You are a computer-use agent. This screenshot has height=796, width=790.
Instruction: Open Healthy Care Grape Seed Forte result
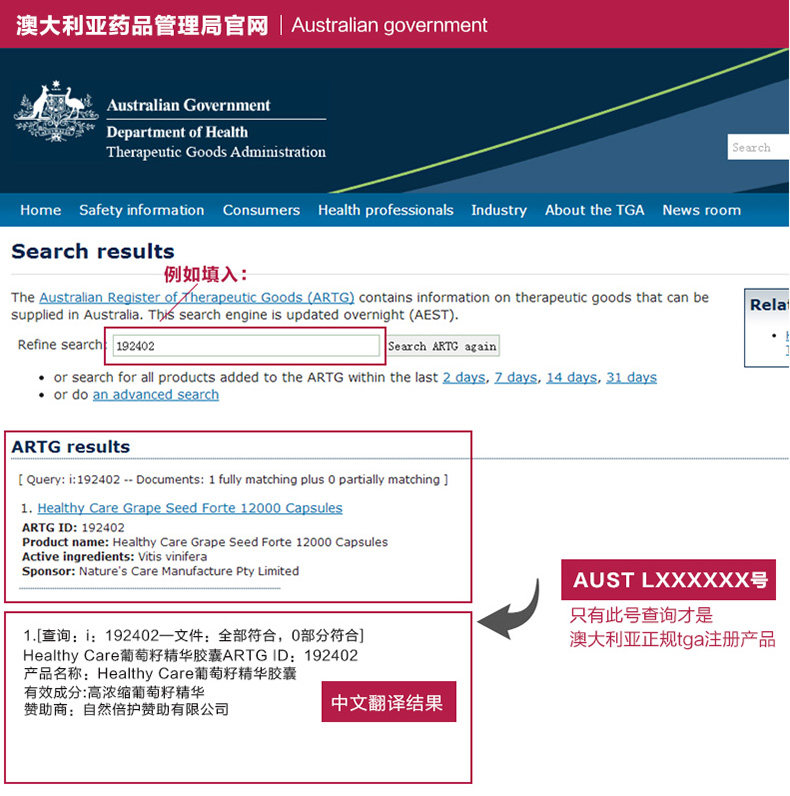pyautogui.click(x=189, y=508)
